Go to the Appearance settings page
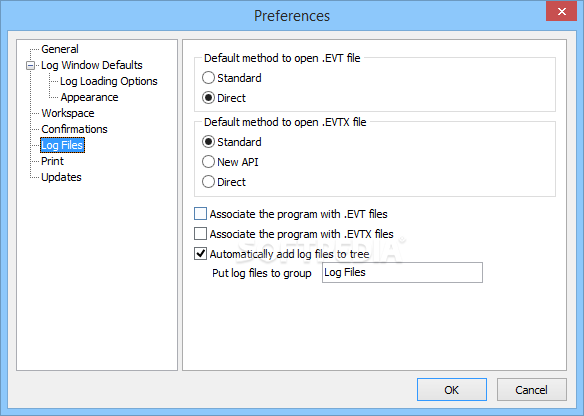584x416 pixels. [89, 97]
